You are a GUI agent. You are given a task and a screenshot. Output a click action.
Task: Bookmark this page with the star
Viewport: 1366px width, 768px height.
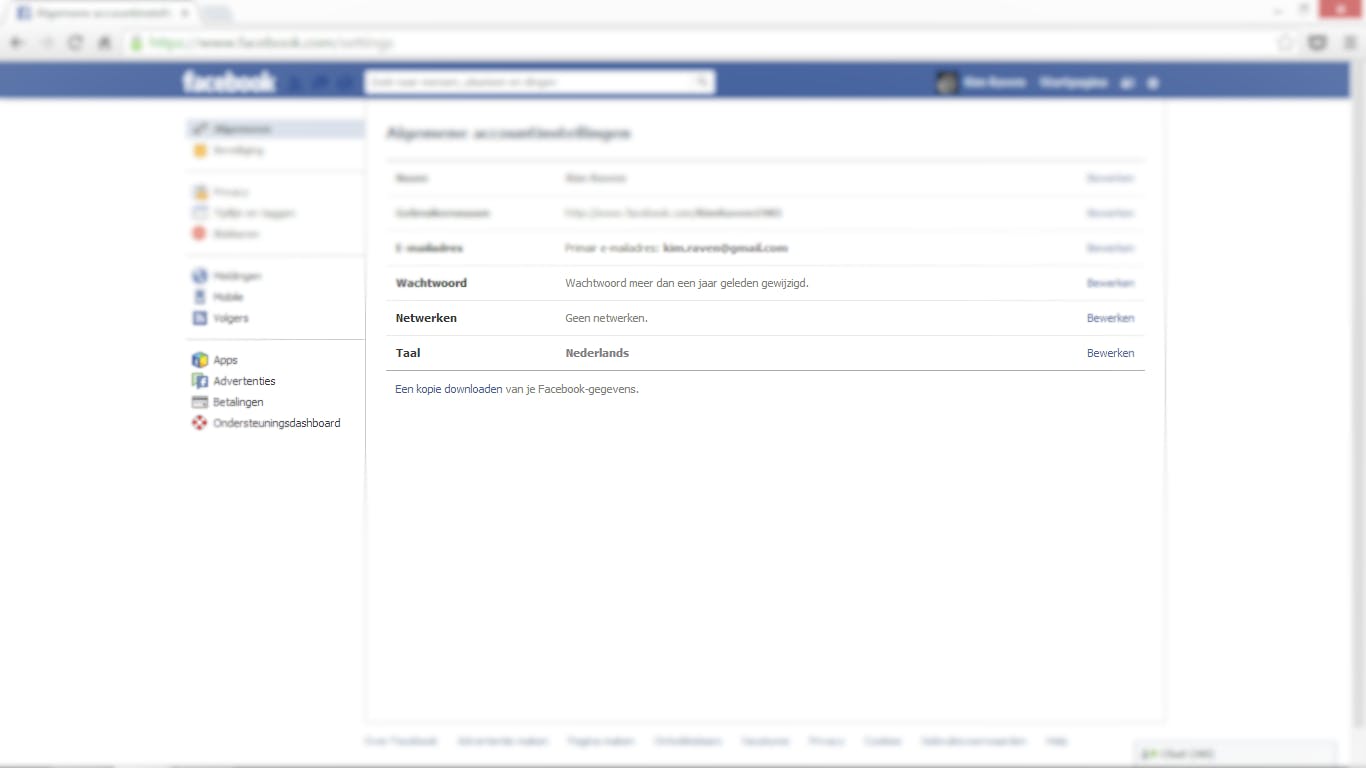pos(1286,43)
